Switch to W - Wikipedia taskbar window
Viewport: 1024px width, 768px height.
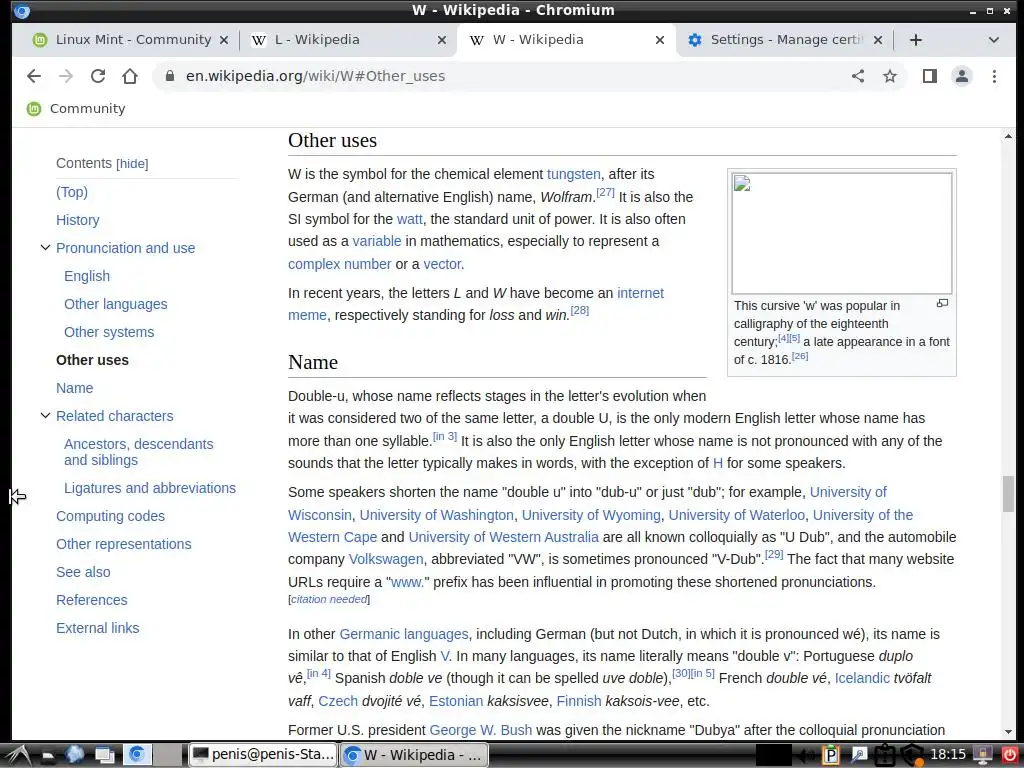[414, 755]
